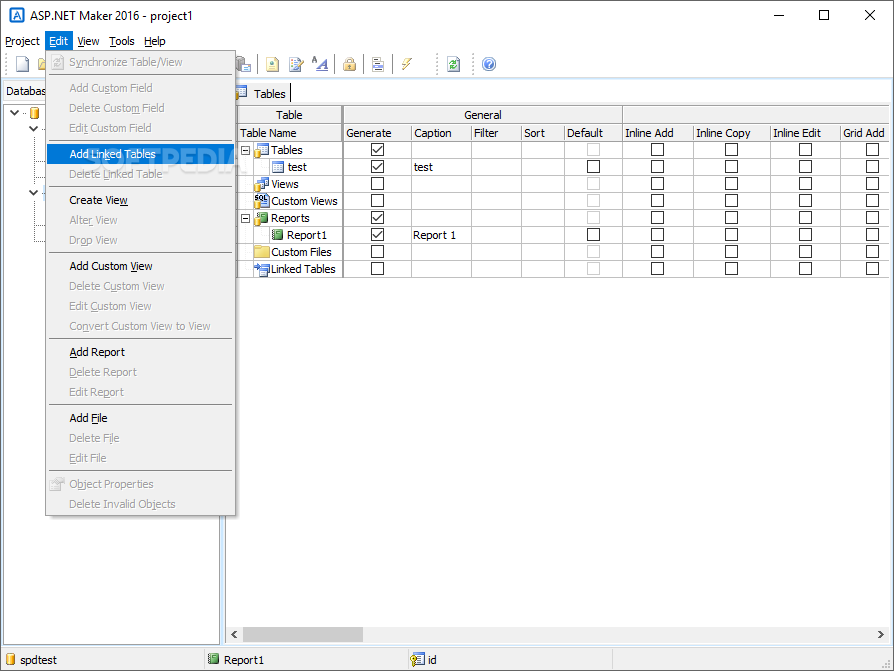Viewport: 894px width, 671px height.
Task: Collapse the Tables group in grid
Action: 246,151
